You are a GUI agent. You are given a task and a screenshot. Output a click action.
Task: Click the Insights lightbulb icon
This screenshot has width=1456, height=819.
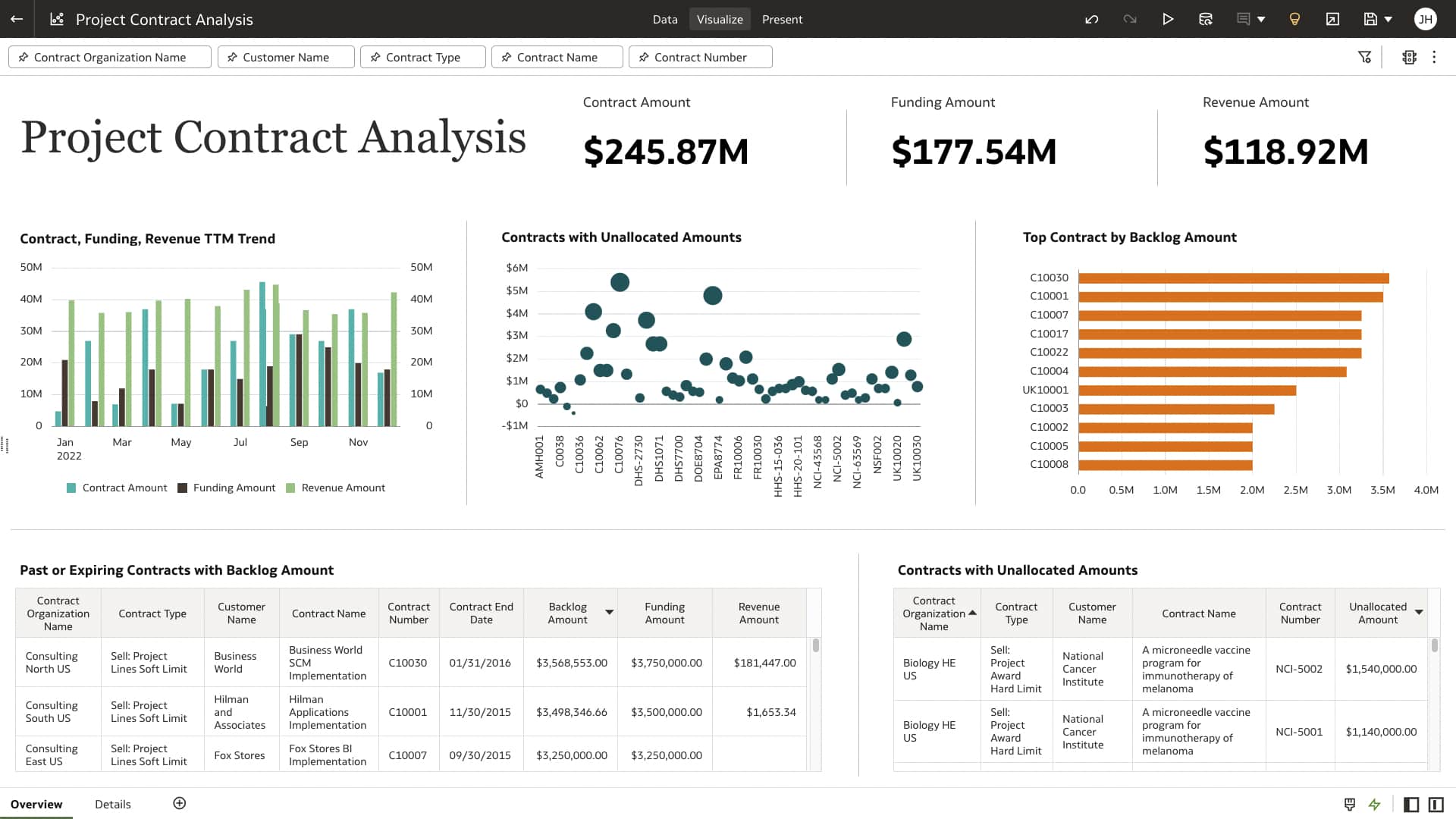(x=1294, y=19)
